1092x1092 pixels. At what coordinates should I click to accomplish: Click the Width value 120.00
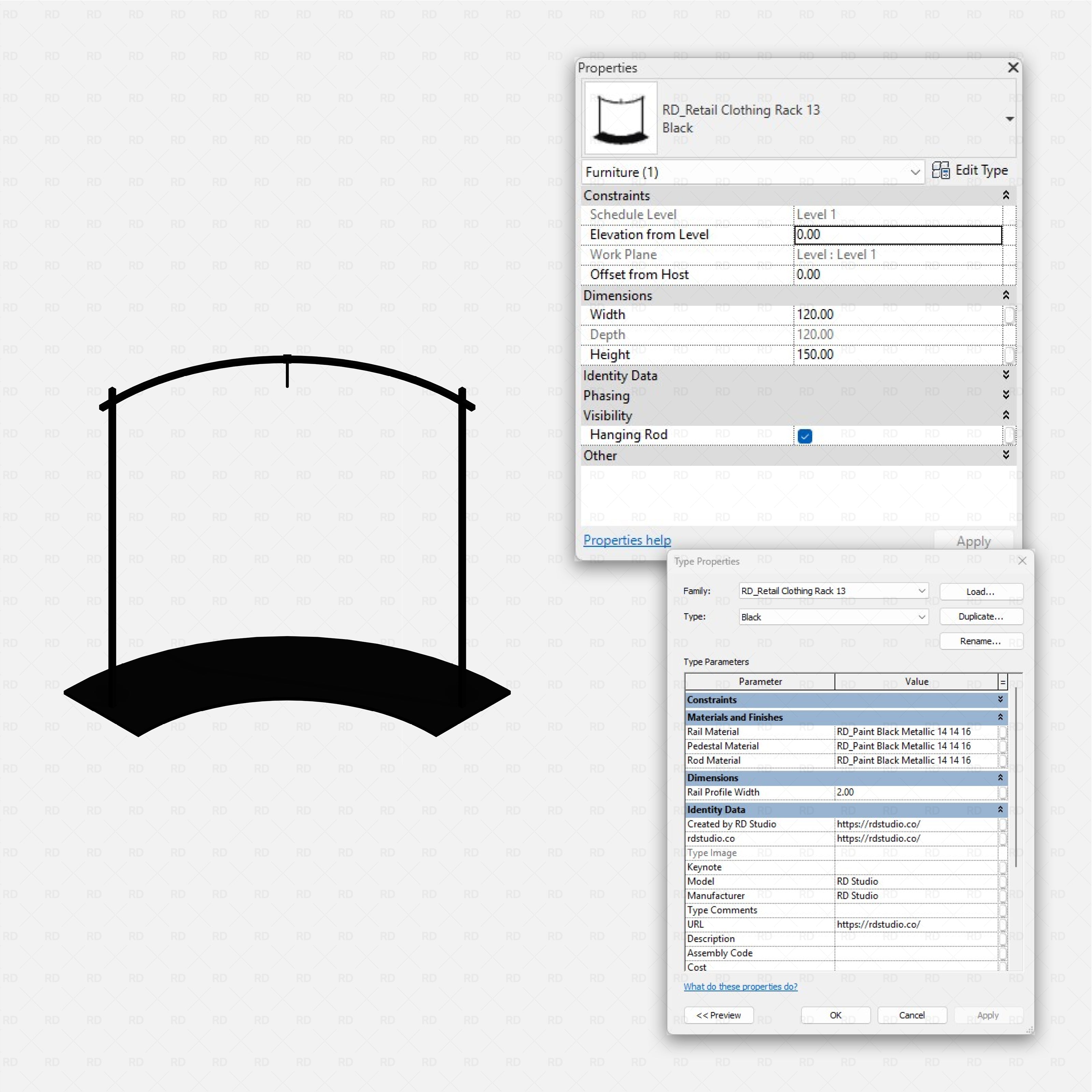pyautogui.click(x=897, y=315)
